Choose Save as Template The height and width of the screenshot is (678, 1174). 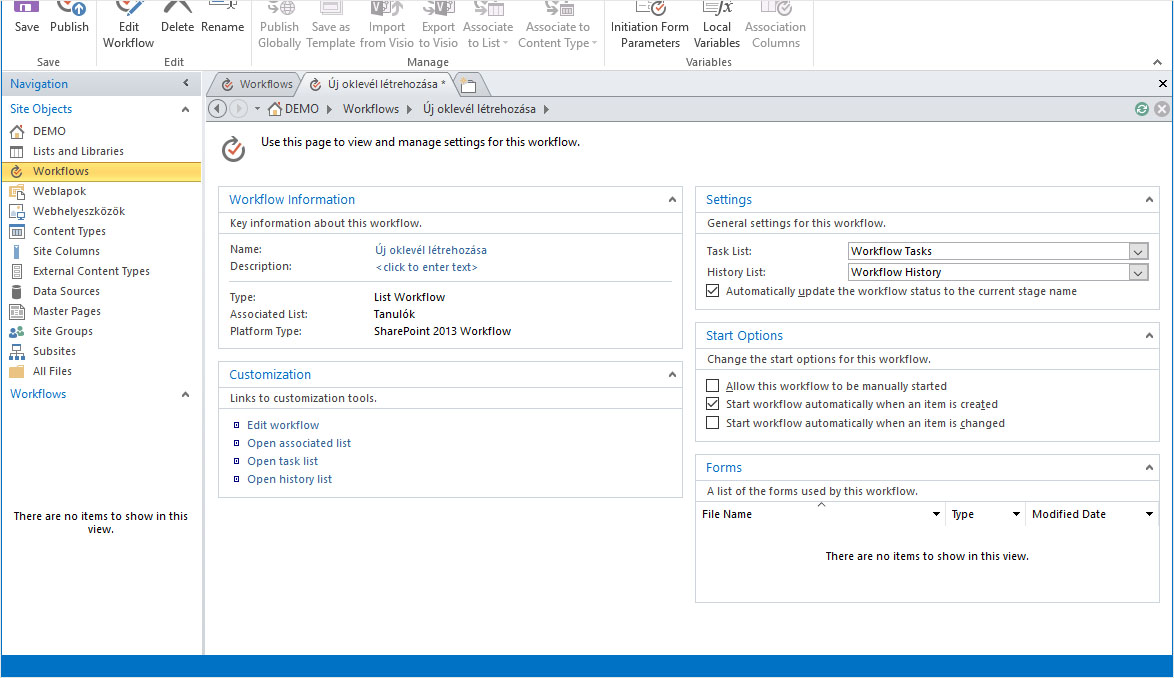[330, 25]
